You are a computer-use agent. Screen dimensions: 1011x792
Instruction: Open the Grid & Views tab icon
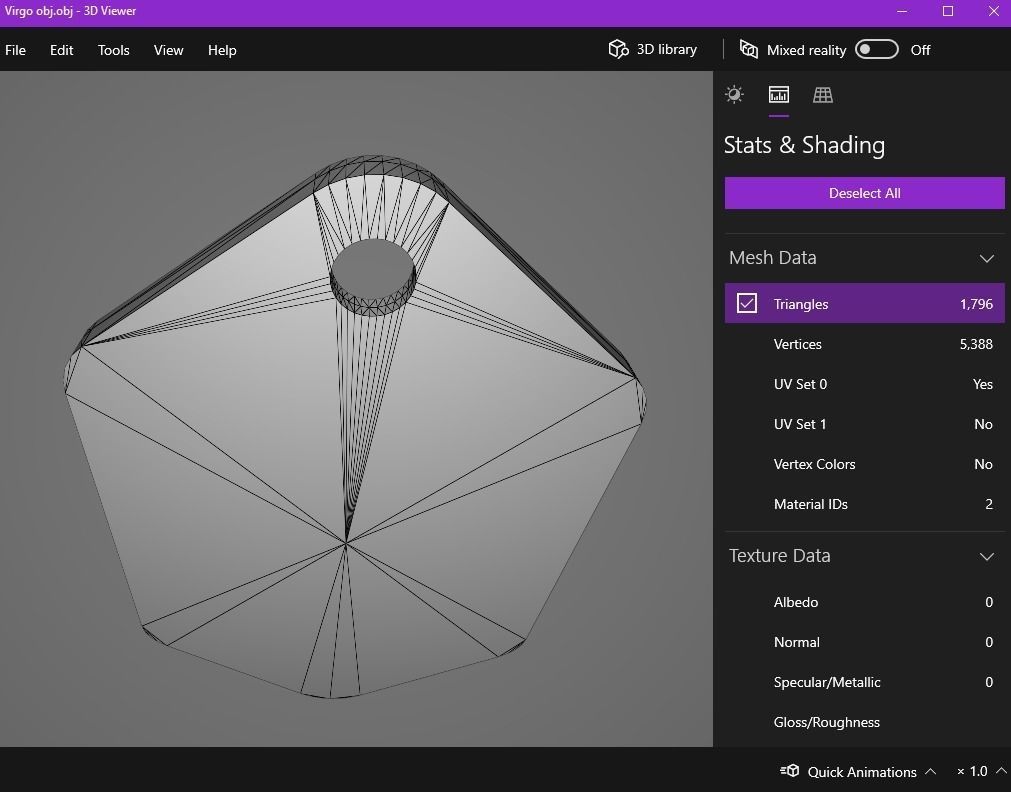tap(822, 95)
